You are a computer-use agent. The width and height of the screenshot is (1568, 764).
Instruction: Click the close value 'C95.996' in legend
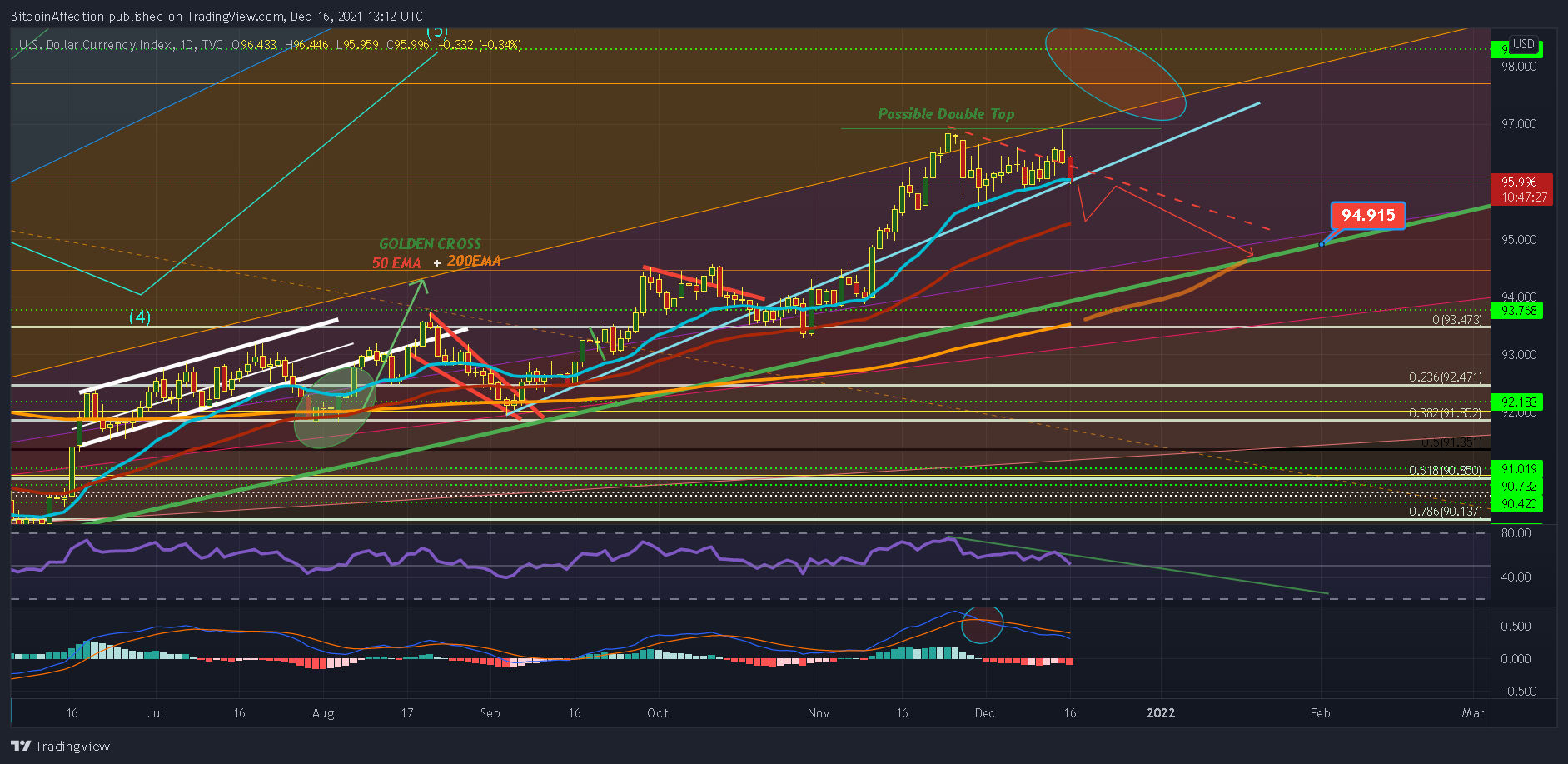[x=409, y=44]
